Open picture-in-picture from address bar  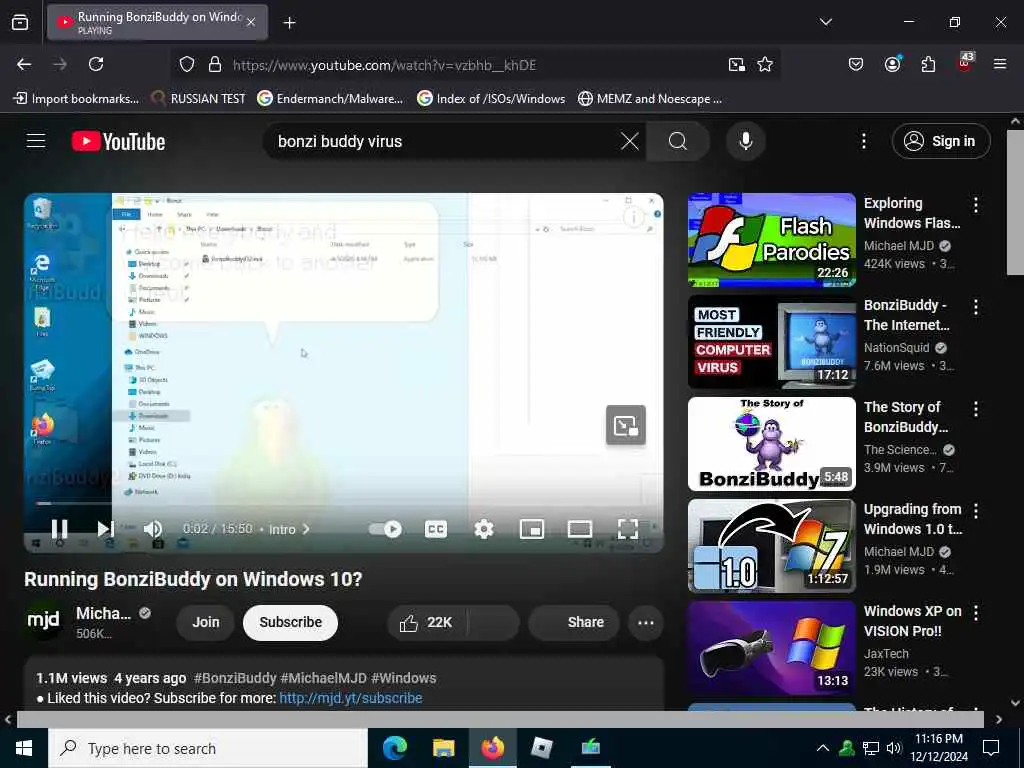pyautogui.click(x=737, y=65)
